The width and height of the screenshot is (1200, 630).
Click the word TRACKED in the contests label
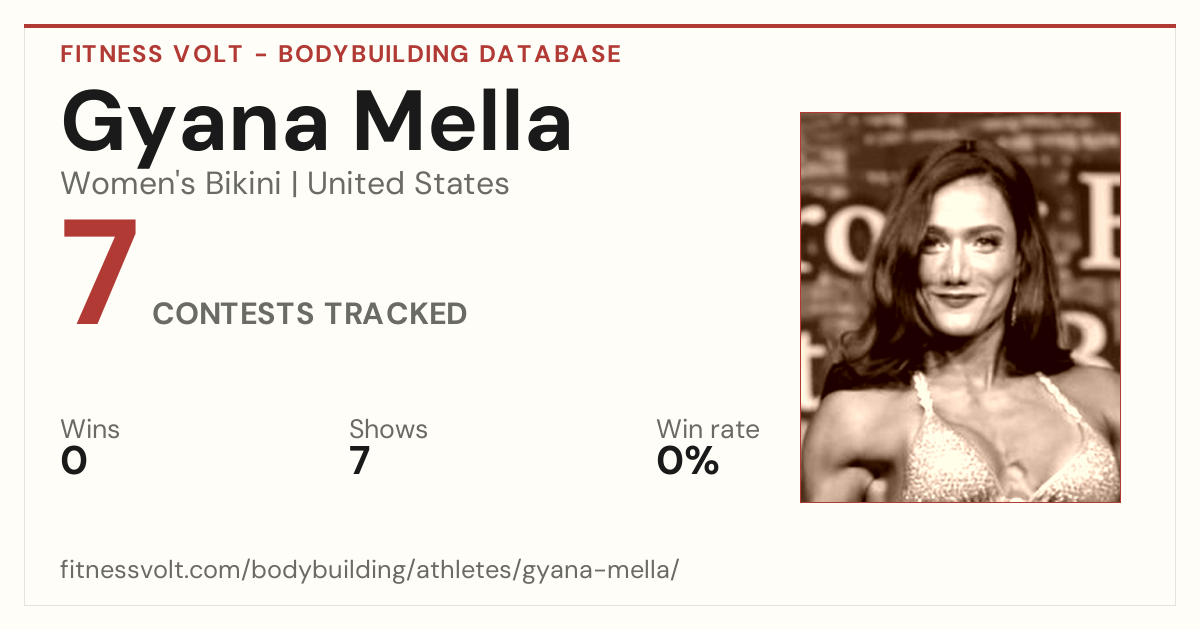395,314
